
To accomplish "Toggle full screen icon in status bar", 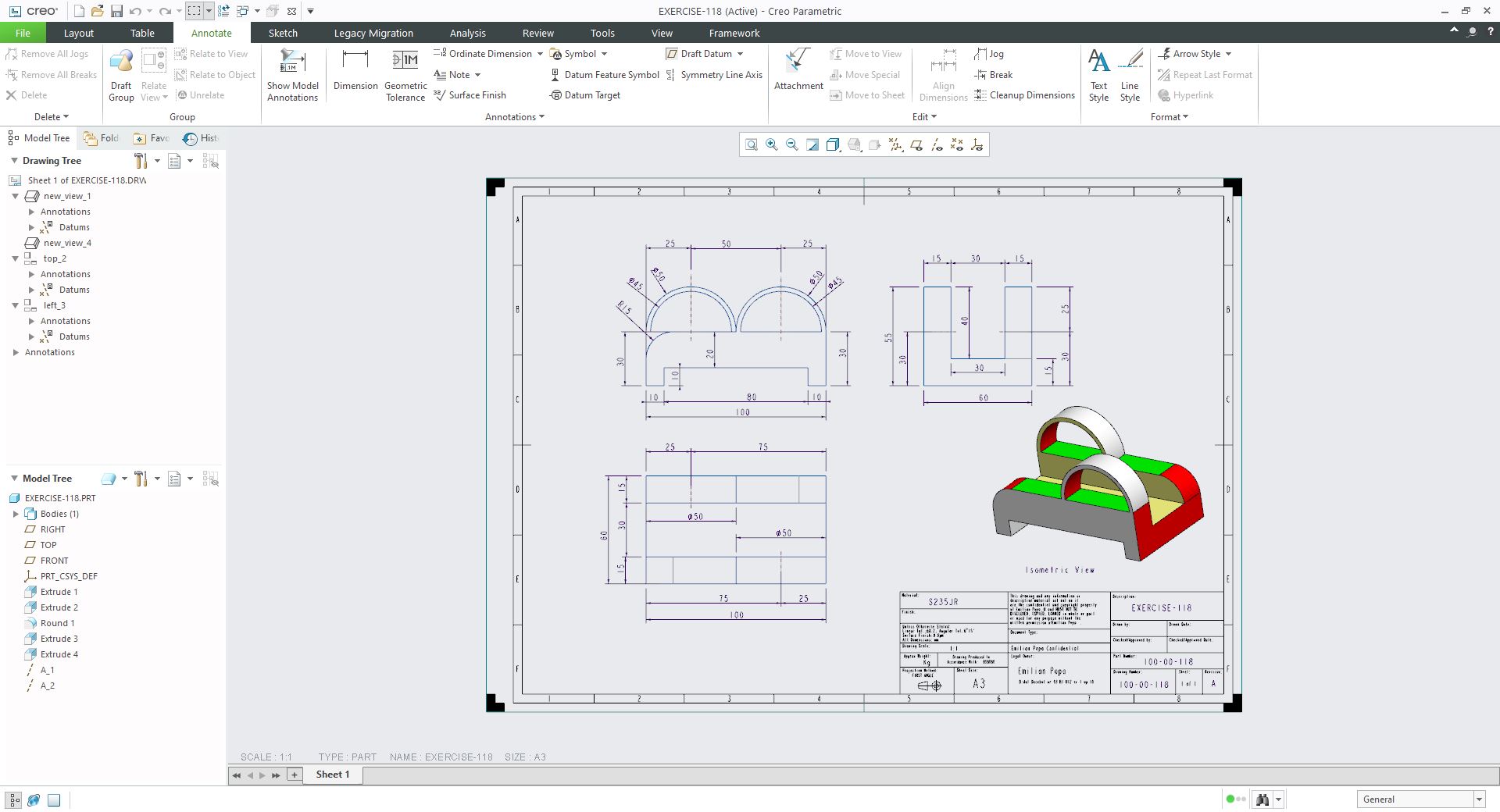I will click(54, 800).
